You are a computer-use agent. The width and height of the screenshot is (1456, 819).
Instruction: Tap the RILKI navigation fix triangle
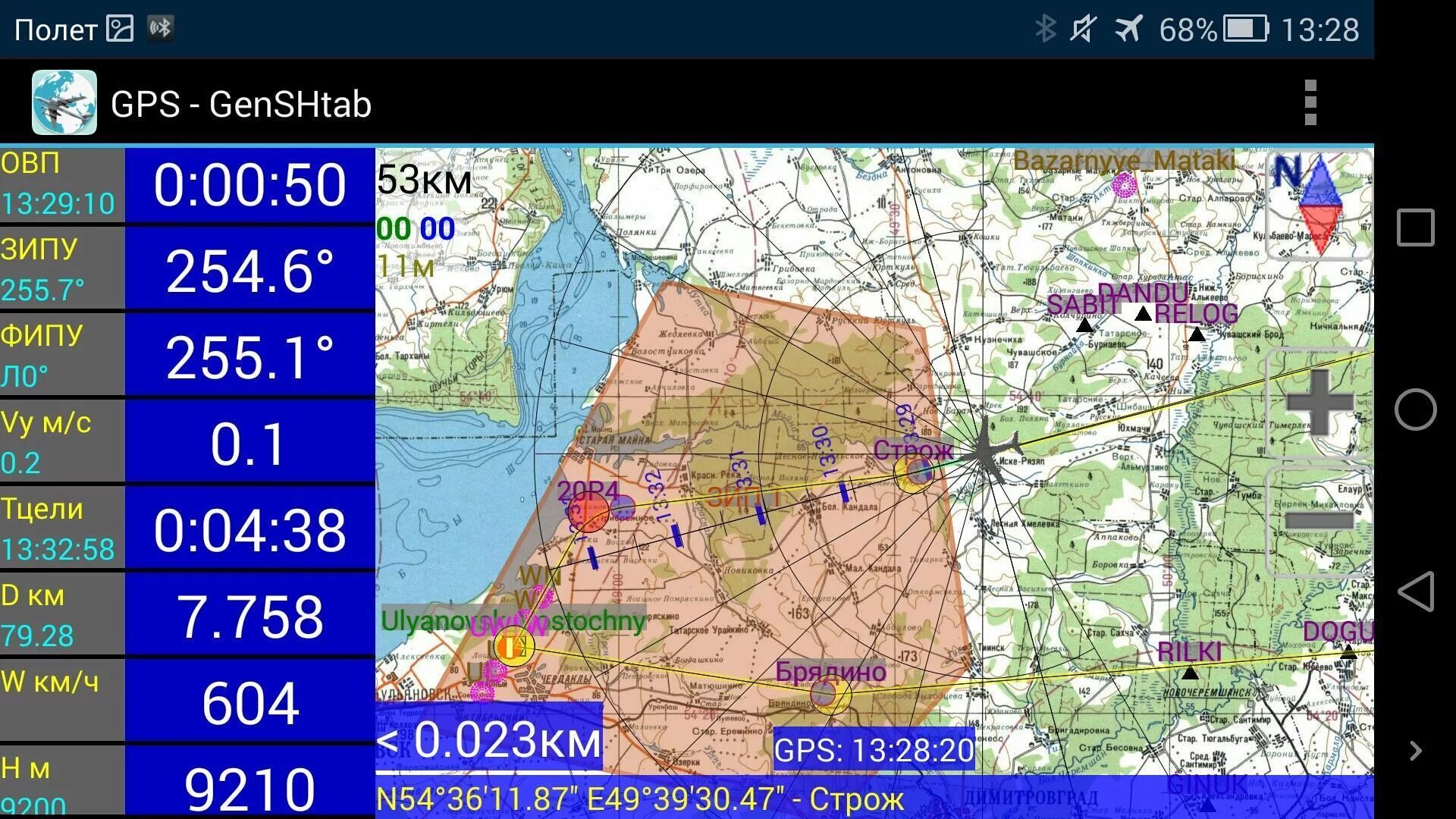click(1190, 673)
